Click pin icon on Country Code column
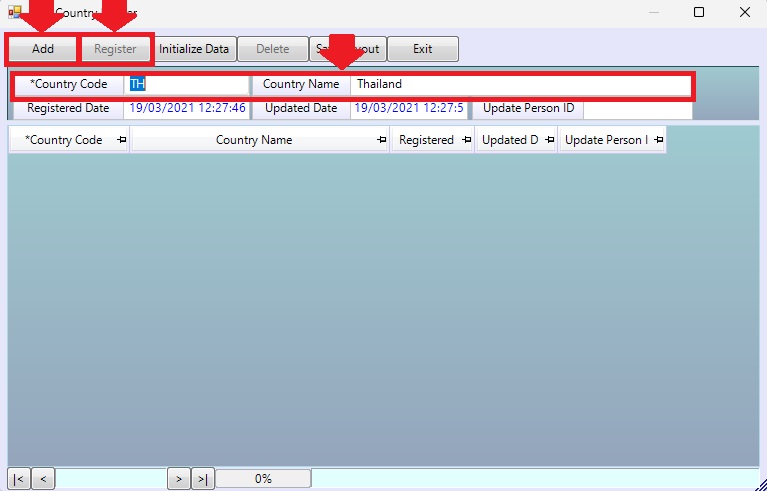This screenshot has width=767, height=491. pyautogui.click(x=121, y=140)
